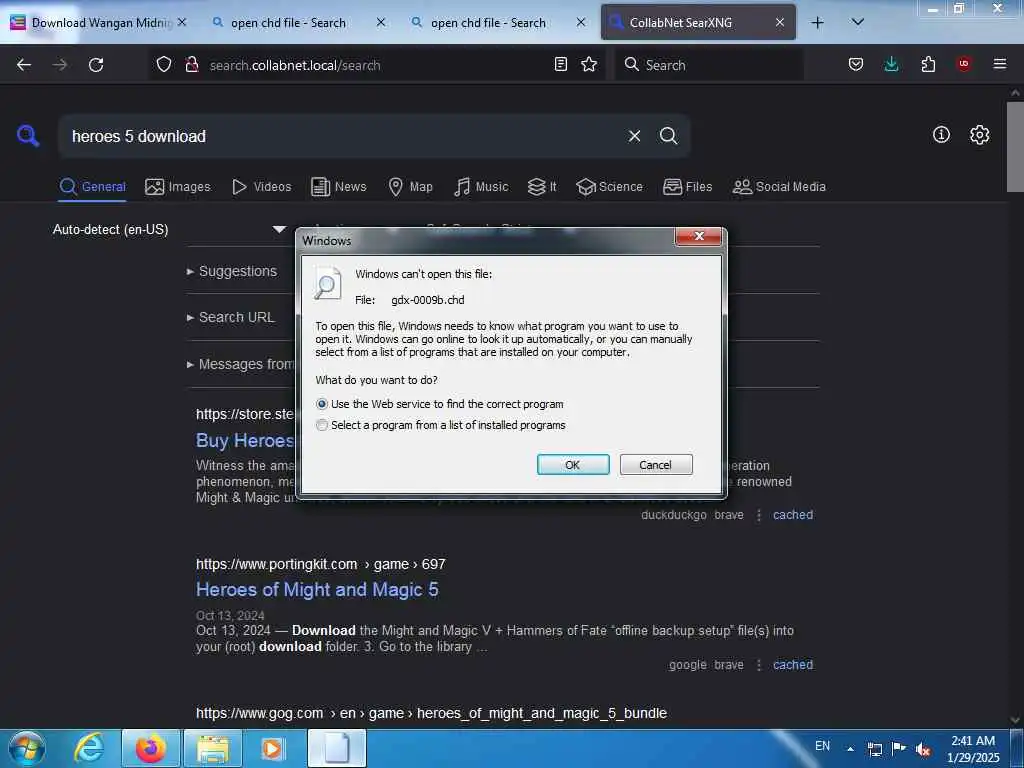This screenshot has height=768, width=1024.
Task: Click the address bar URL
Action: tap(295, 65)
